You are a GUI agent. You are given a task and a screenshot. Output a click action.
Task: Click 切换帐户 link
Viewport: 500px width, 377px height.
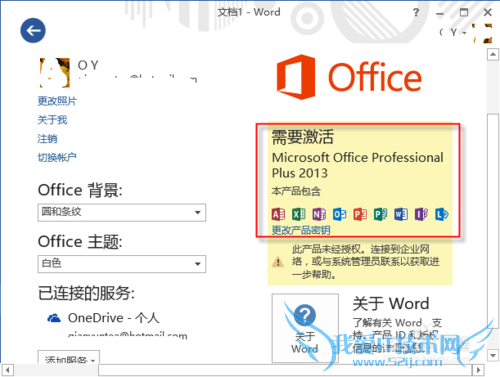tap(57, 157)
